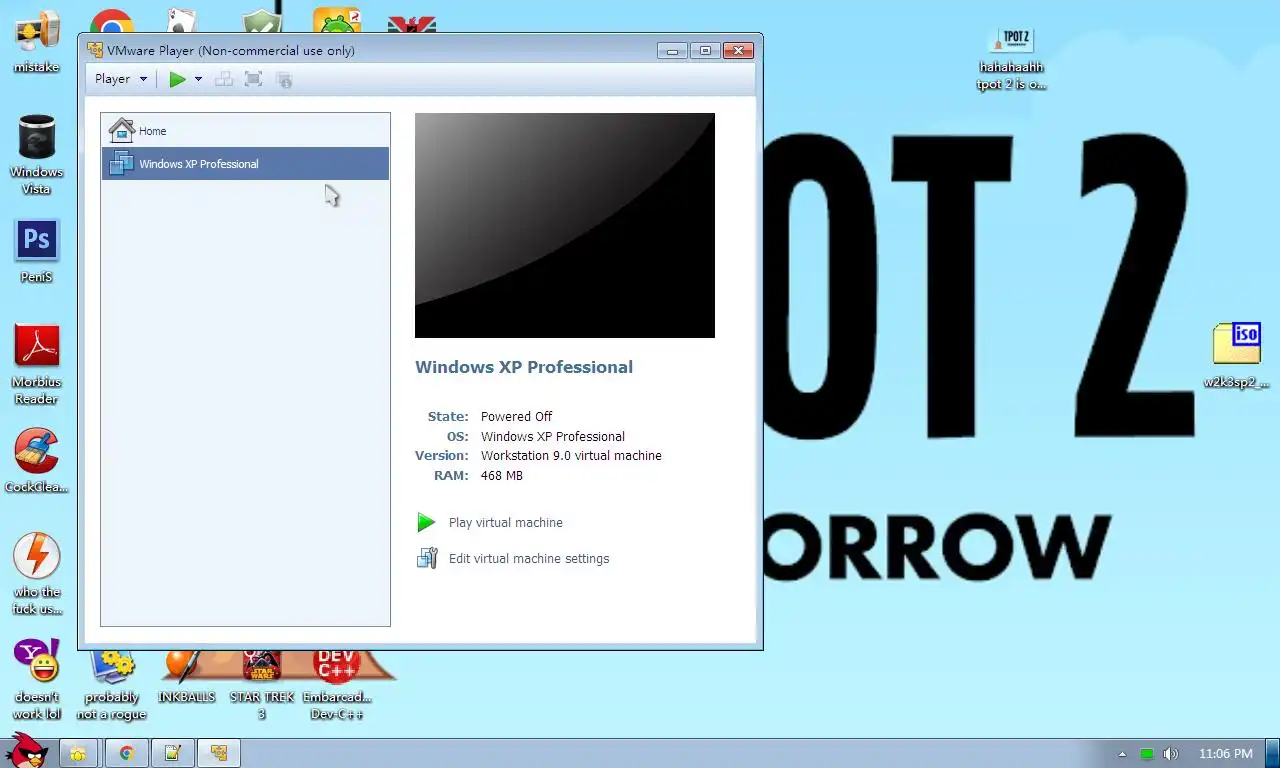Expand the power options arrow beside Play
Image resolution: width=1280 pixels, height=768 pixels.
coord(198,79)
